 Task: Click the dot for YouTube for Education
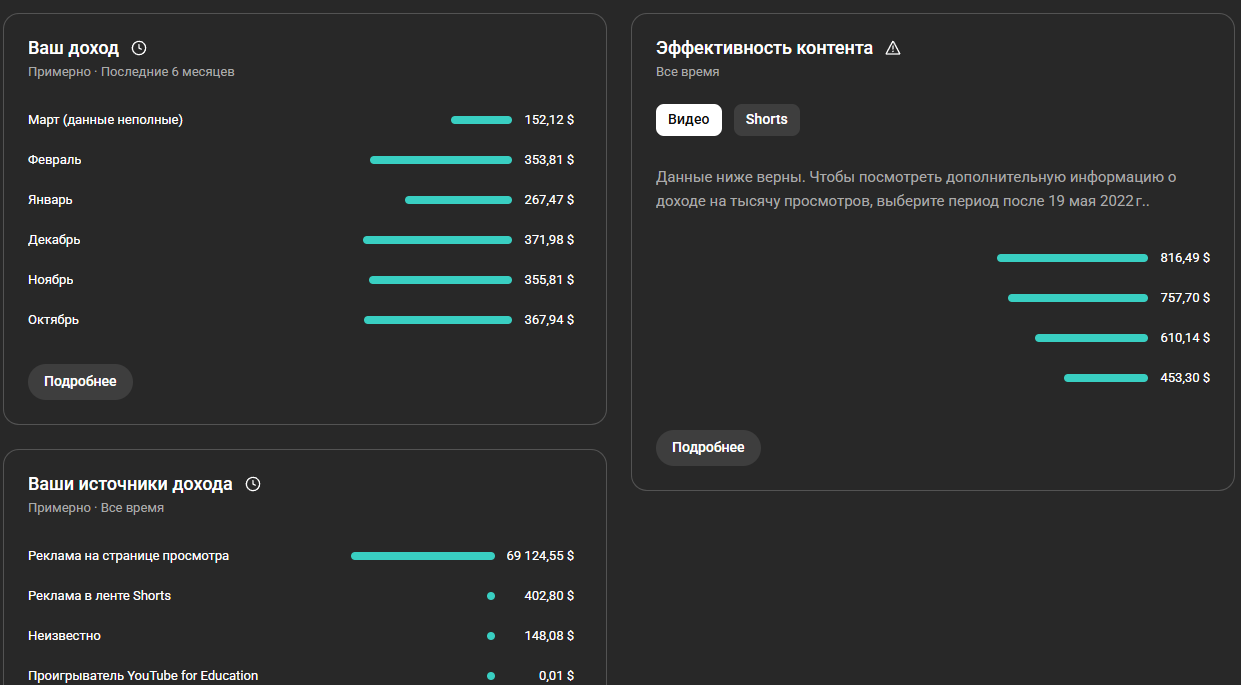click(x=491, y=676)
